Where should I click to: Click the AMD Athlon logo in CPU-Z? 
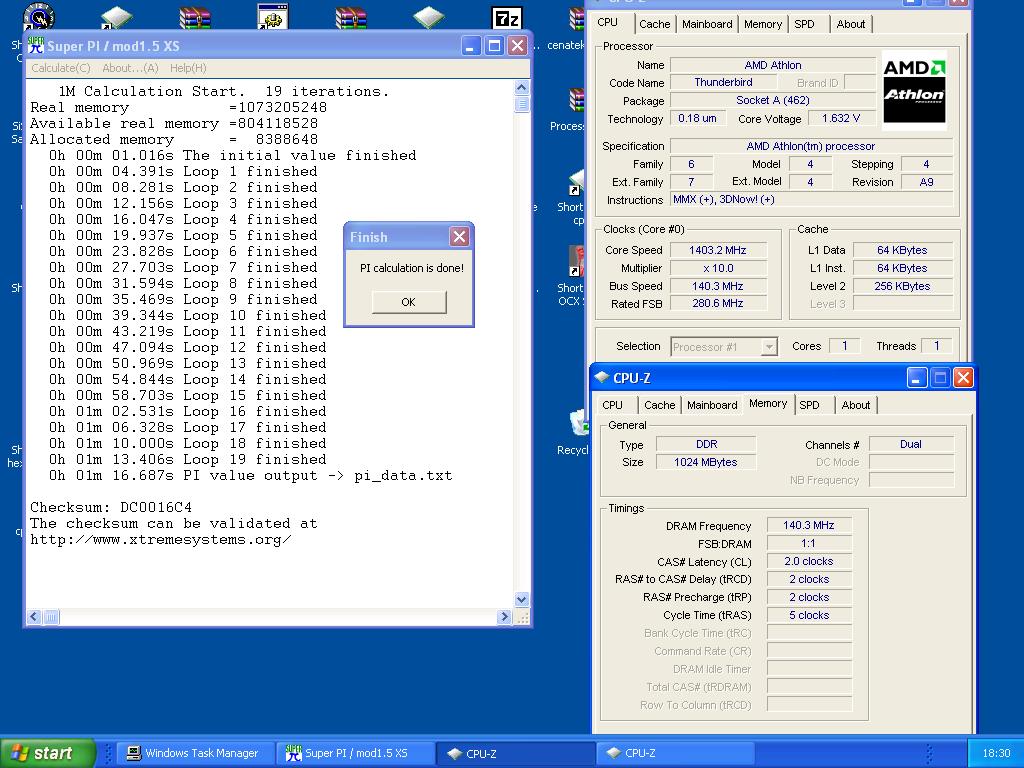pos(914,90)
